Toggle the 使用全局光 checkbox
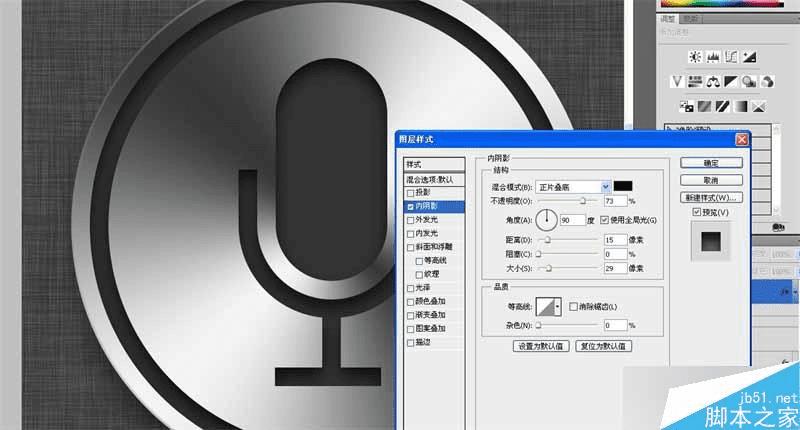This screenshot has width=800, height=430. pyautogui.click(x=605, y=220)
